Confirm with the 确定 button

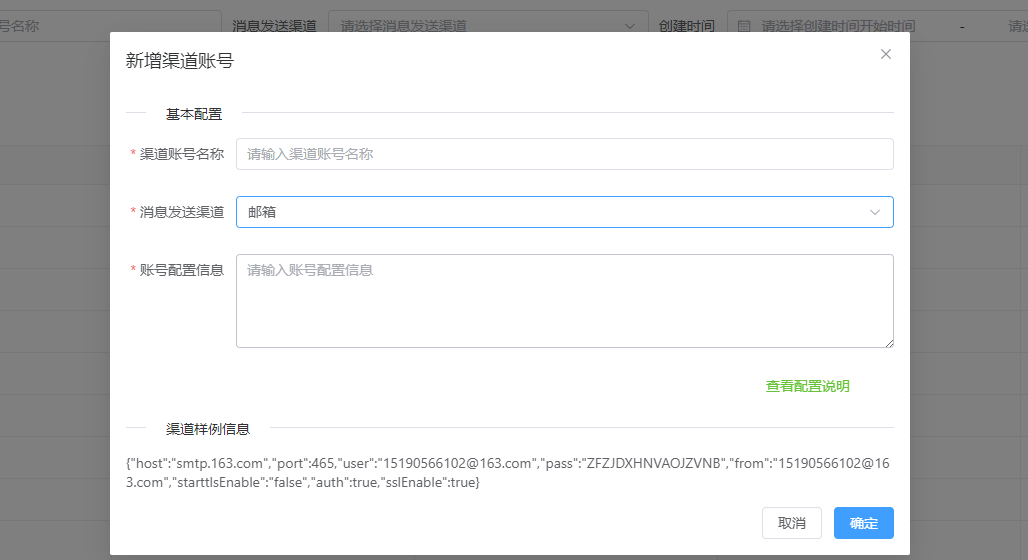pos(863,523)
